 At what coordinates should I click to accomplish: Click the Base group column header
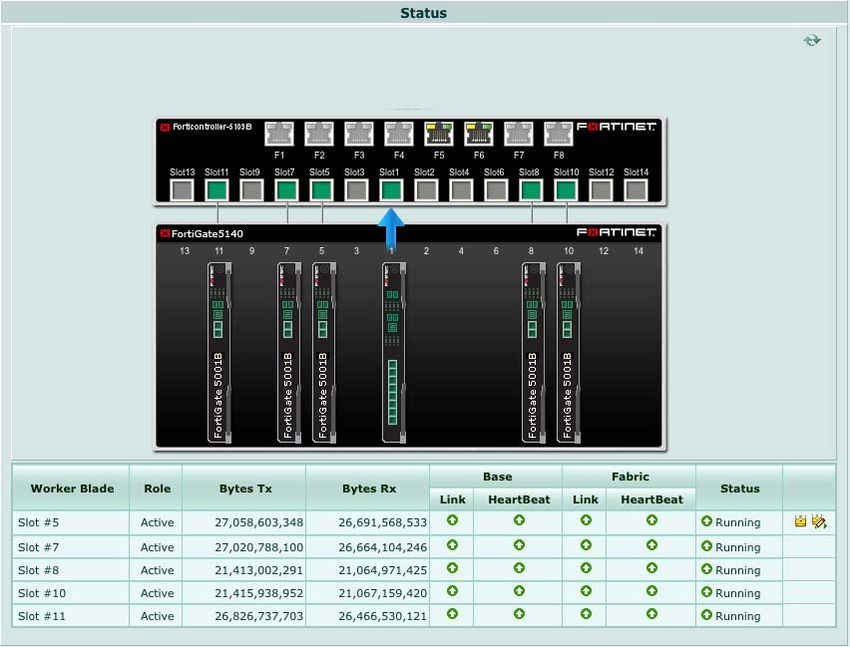pyautogui.click(x=497, y=476)
